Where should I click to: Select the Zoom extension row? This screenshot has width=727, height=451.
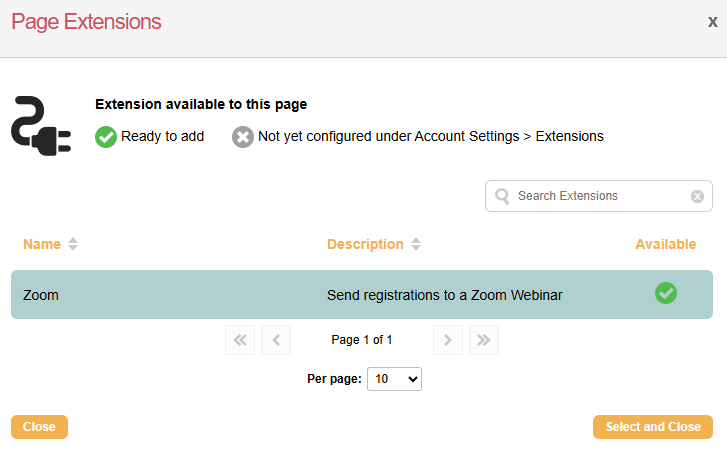pos(180,295)
